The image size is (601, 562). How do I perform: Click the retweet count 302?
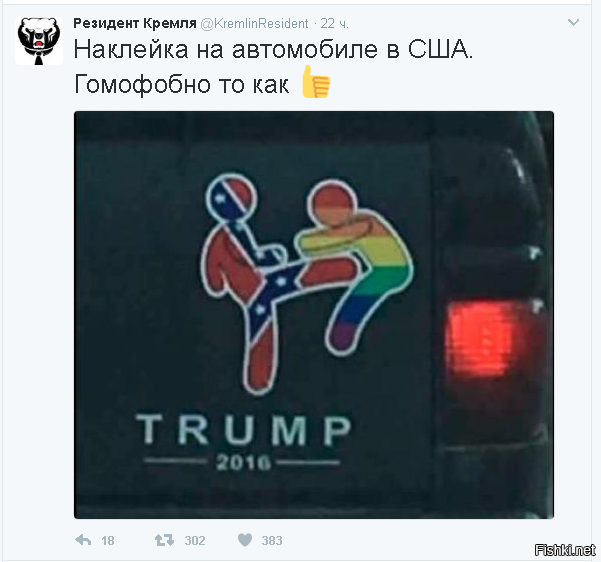tap(195, 541)
